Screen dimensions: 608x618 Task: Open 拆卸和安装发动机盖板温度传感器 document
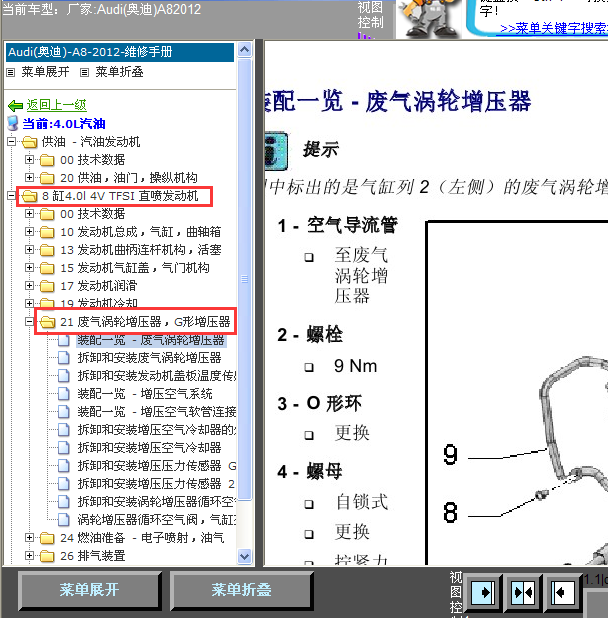point(156,376)
